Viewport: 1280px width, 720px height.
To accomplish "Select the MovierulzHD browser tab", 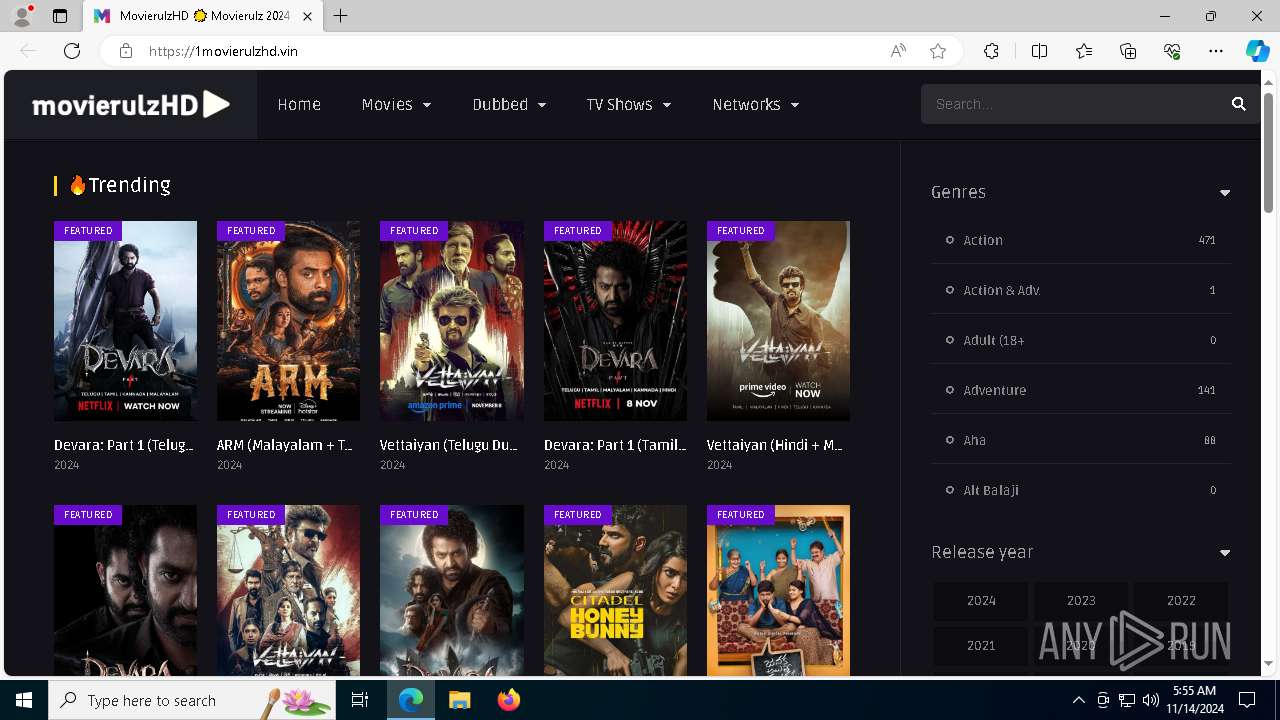I will coord(205,16).
